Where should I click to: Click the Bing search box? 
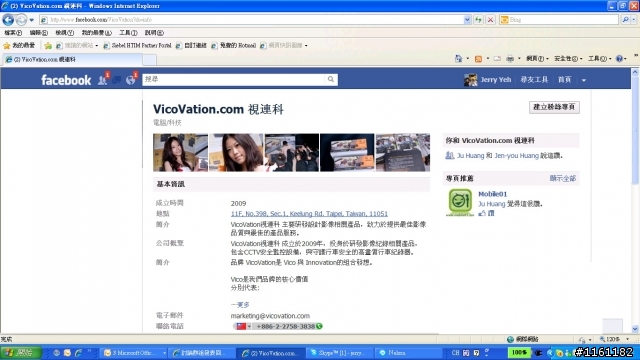(x=559, y=20)
